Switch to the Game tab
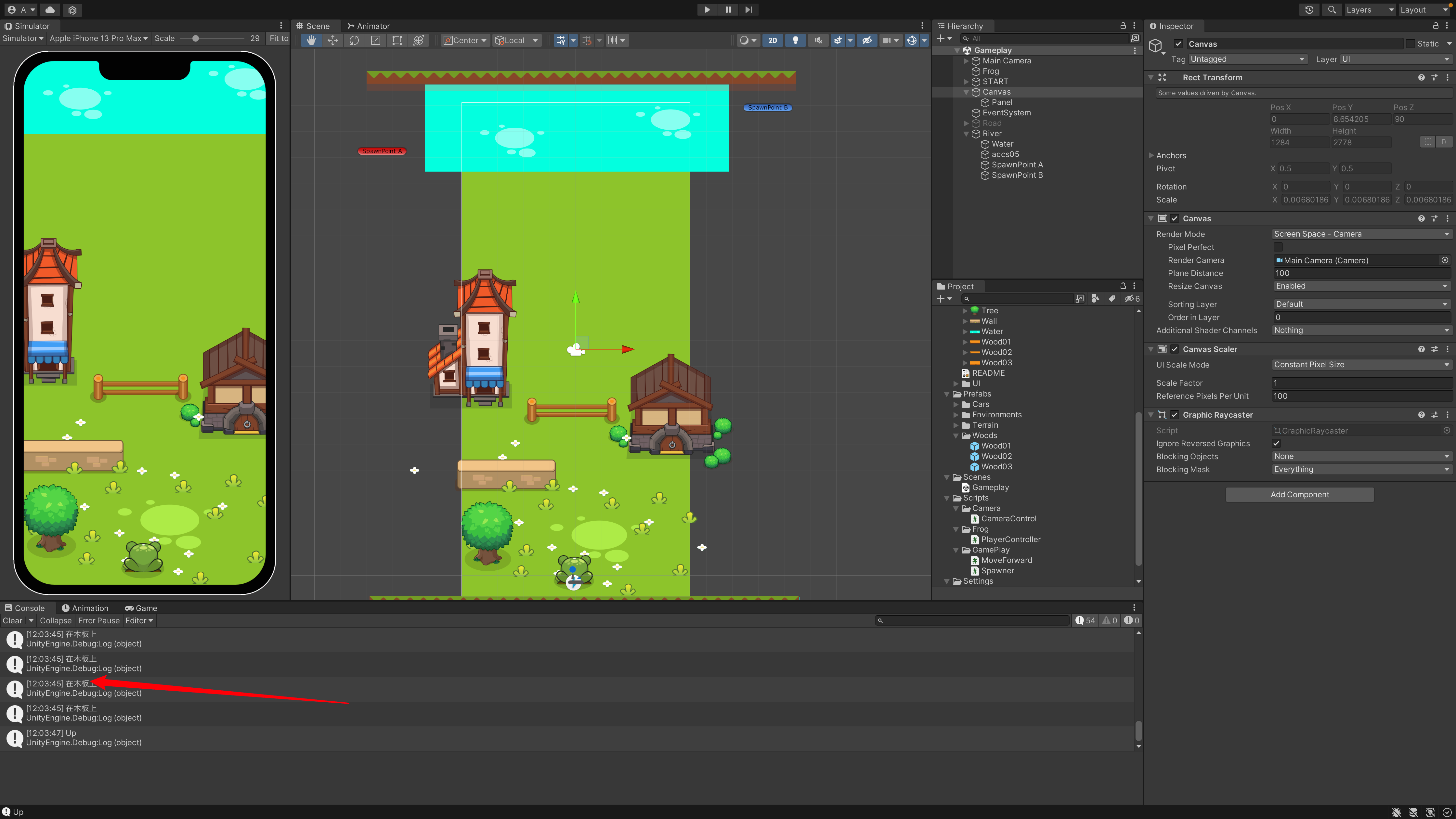The image size is (1456, 819). (141, 608)
